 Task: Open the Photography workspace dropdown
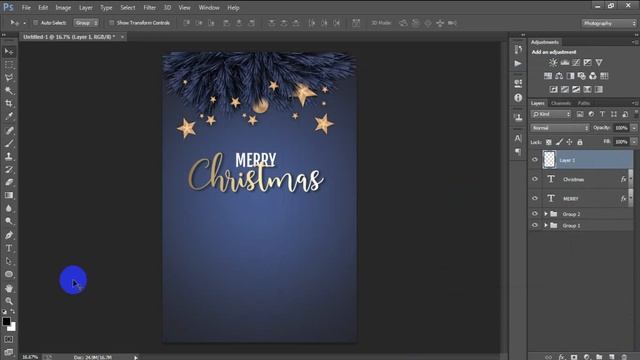tap(609, 23)
